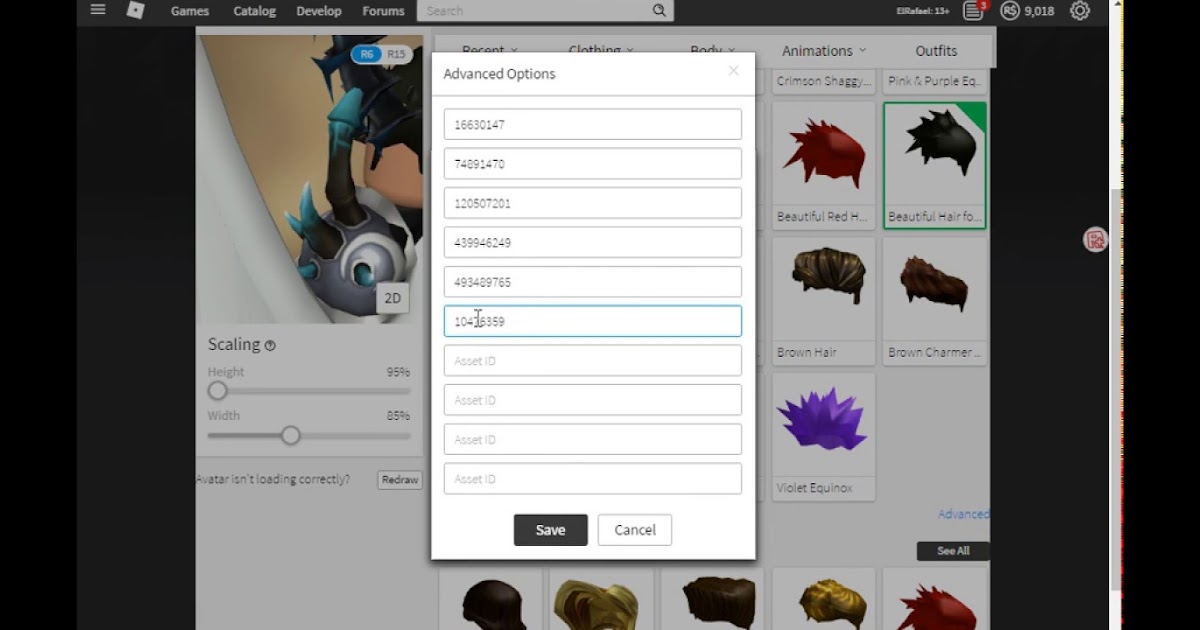This screenshot has width=1200, height=630.
Task: Select the Brown Hair thumbnail
Action: tap(825, 290)
